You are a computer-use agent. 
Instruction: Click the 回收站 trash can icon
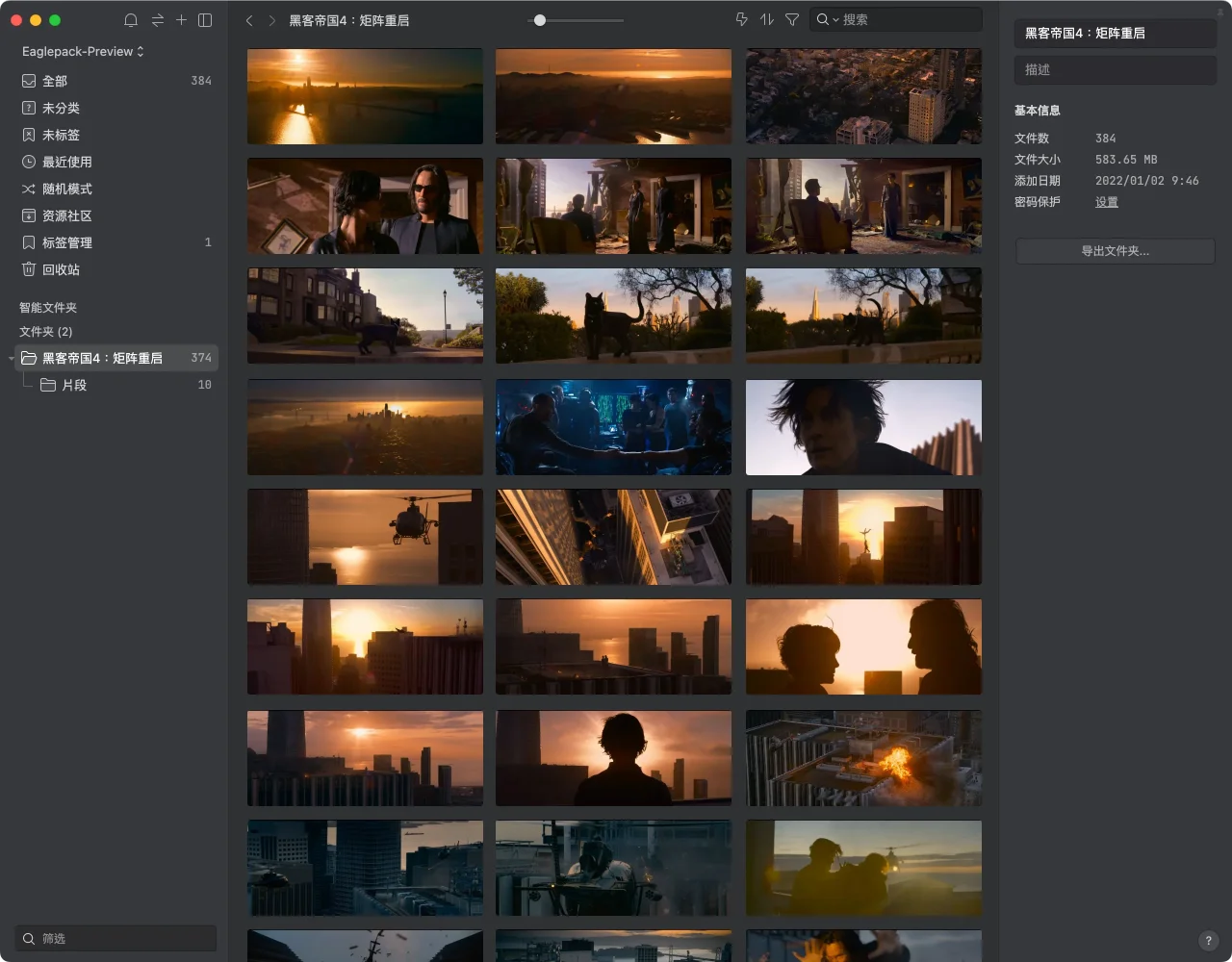coord(29,269)
